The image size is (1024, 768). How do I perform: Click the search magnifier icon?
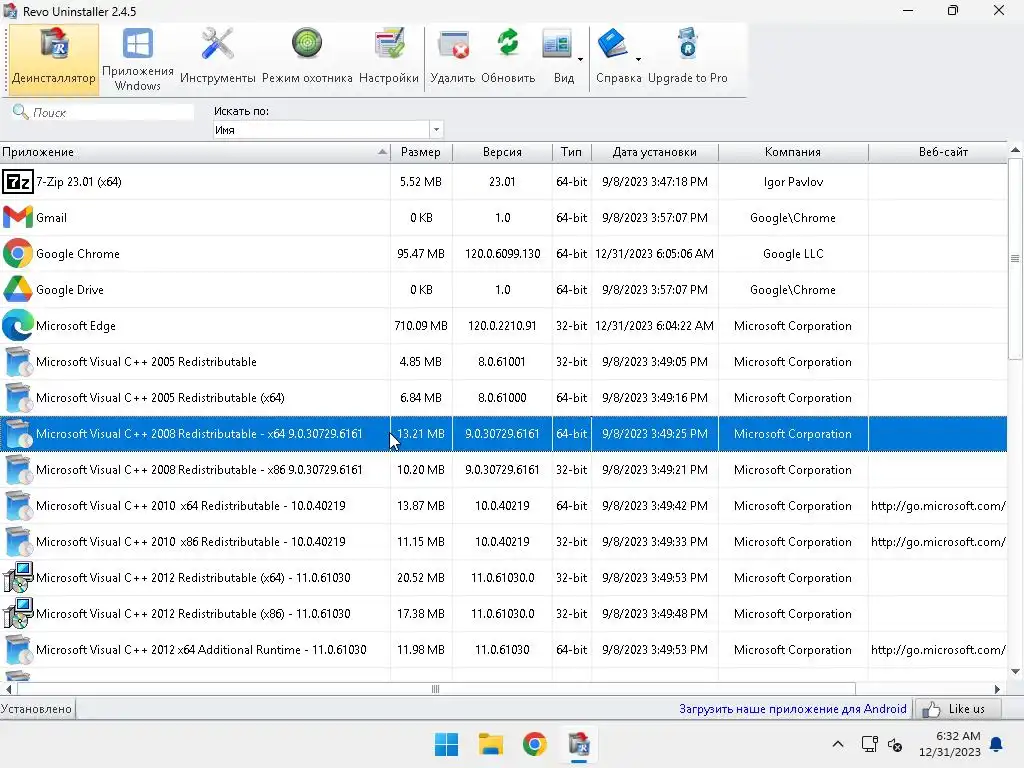click(20, 112)
